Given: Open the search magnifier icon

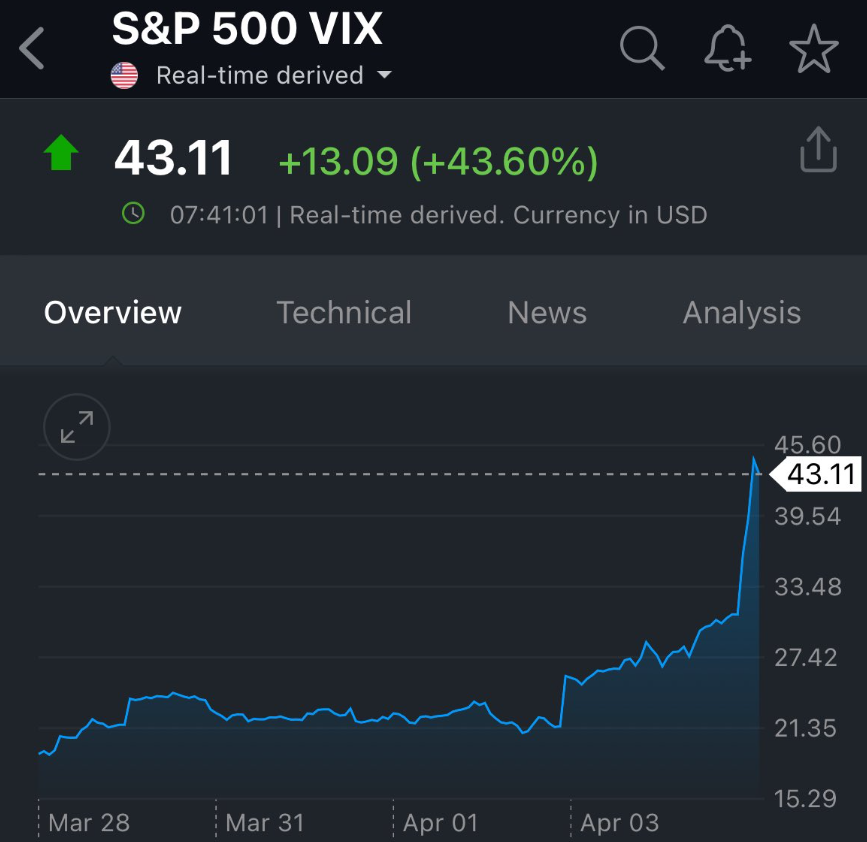Looking at the screenshot, I should (641, 47).
